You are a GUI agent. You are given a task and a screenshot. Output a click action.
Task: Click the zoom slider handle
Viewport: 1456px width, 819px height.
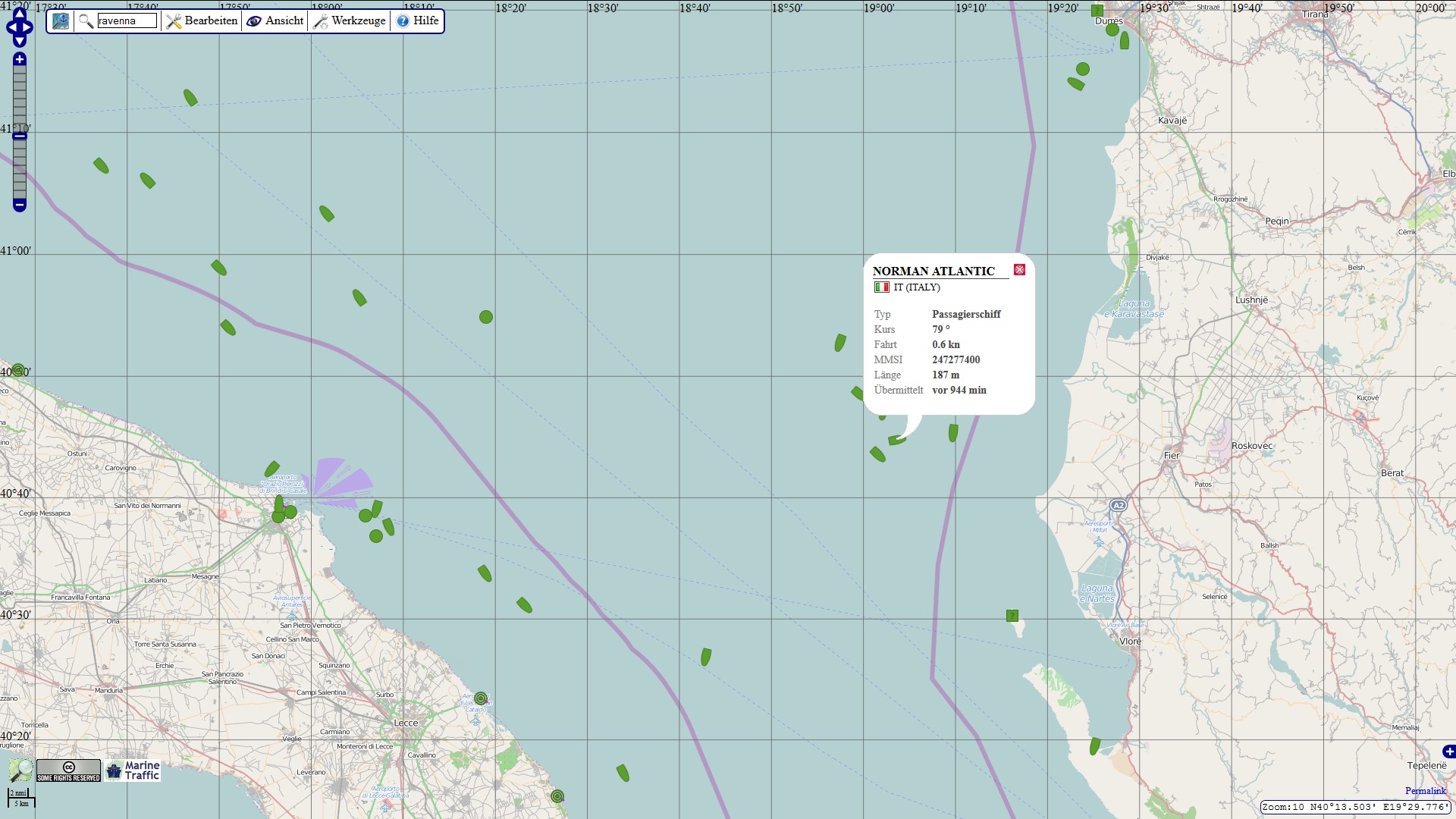tap(20, 136)
